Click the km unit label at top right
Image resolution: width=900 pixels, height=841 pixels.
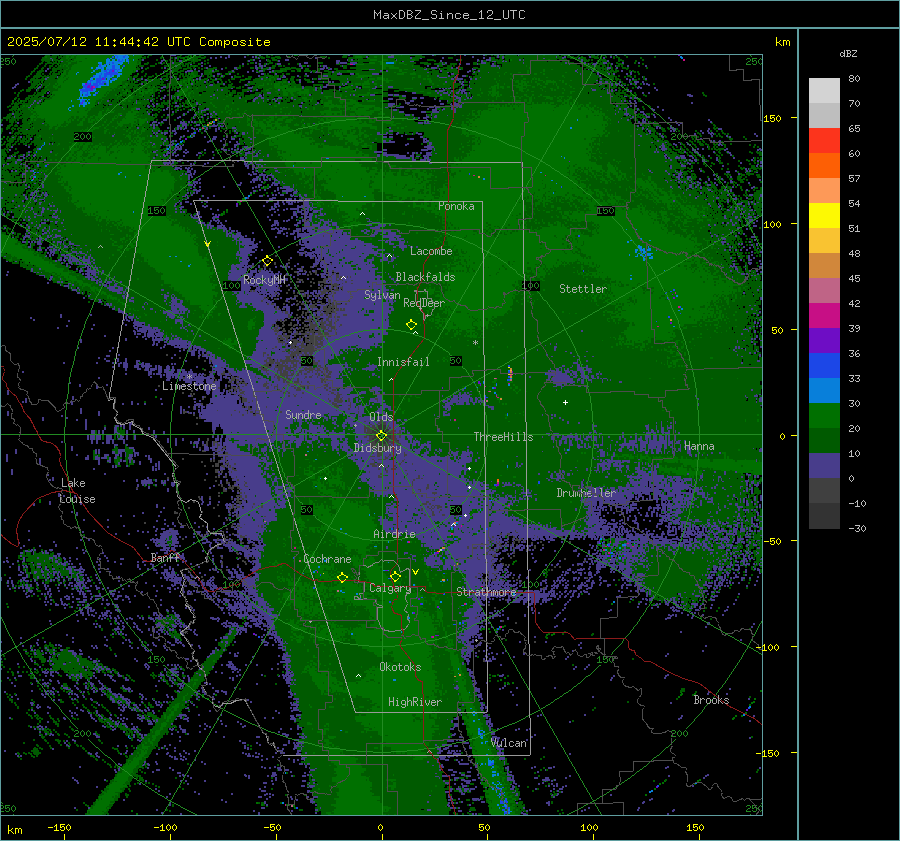[x=783, y=42]
